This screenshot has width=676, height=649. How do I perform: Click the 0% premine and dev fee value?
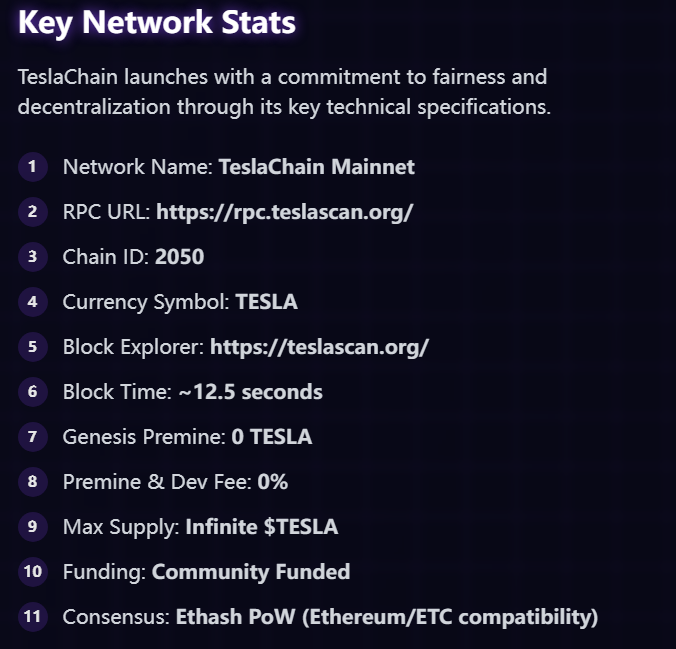pos(272,482)
